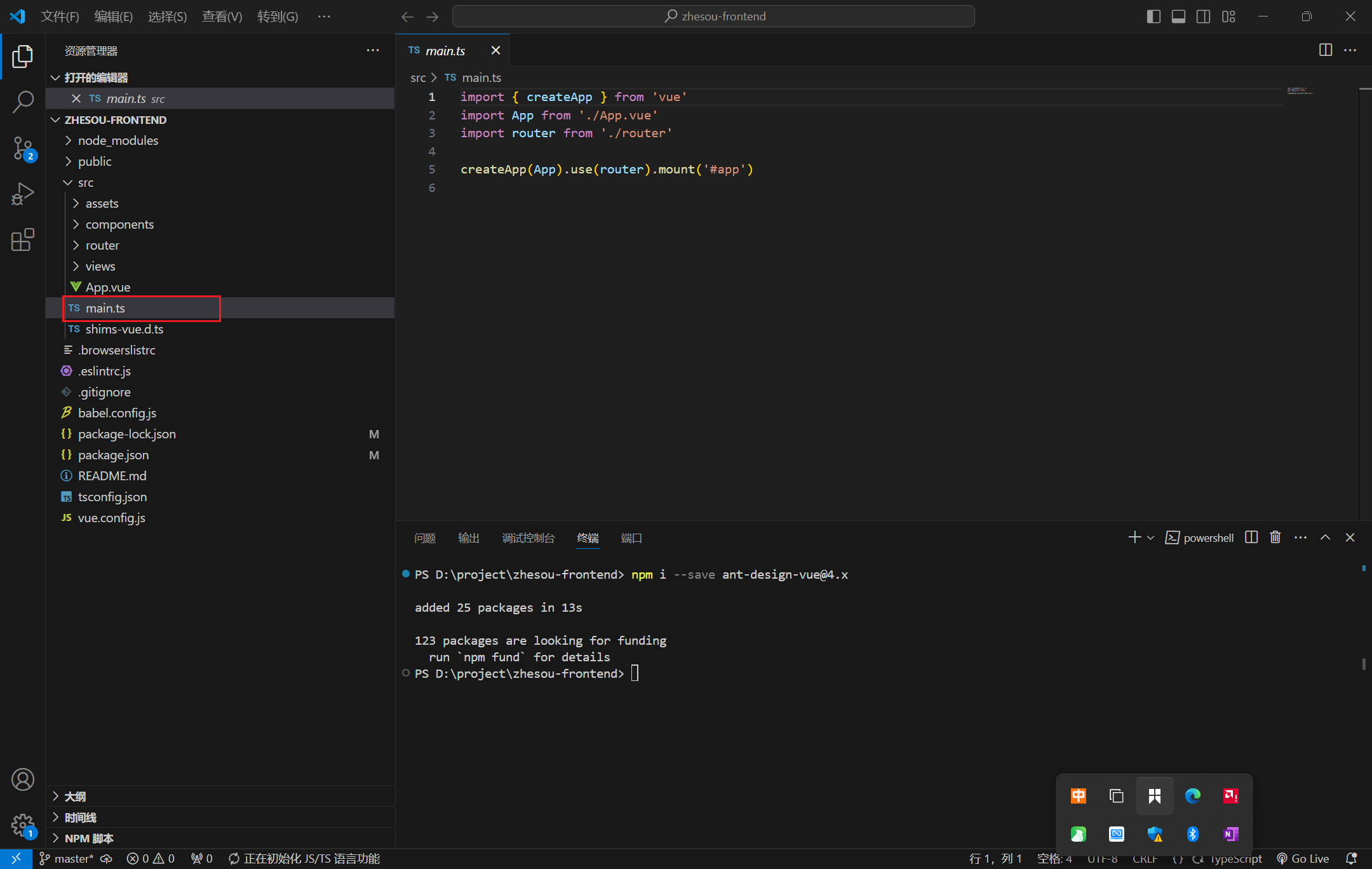Switch to the Output panel tab
Screen dimensions: 1372x869
(469, 538)
